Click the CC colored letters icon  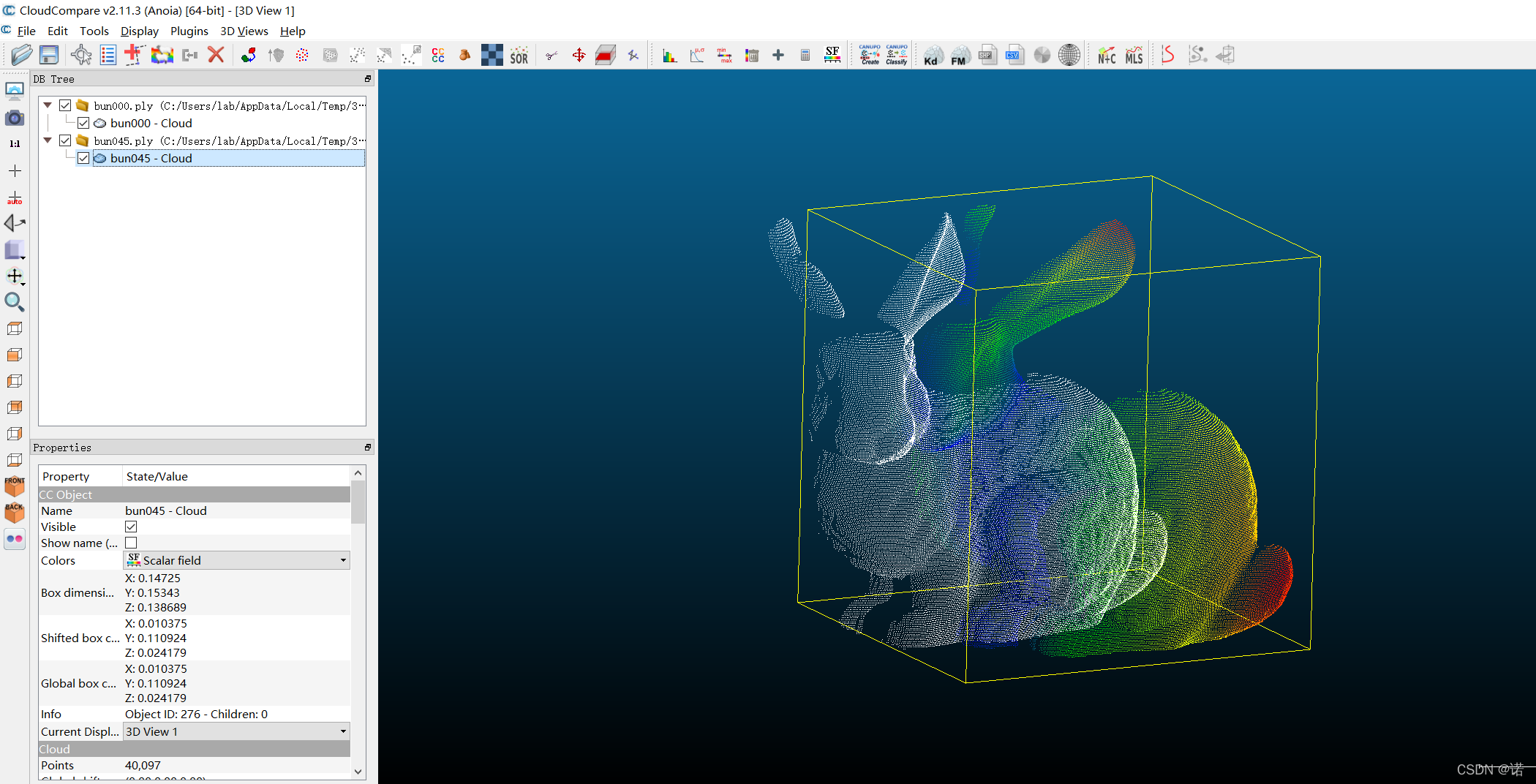click(x=438, y=55)
